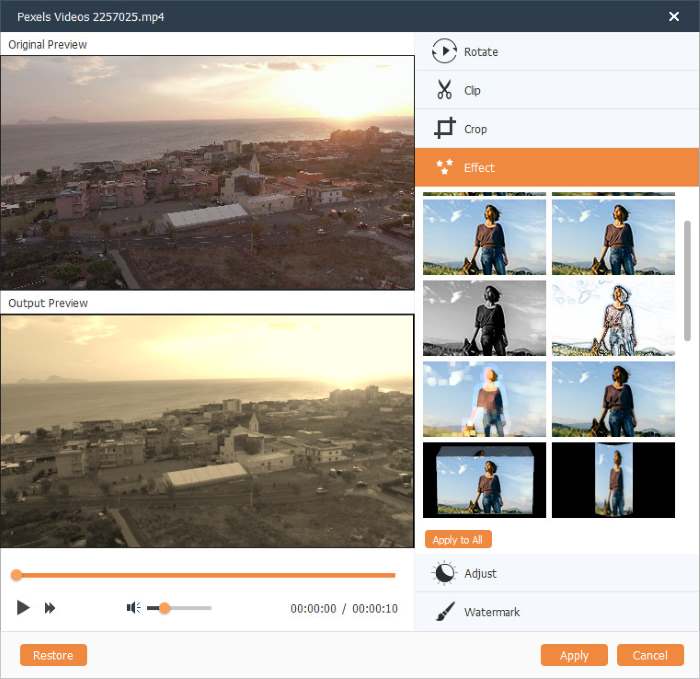Click the Clip scissors icon
Screen dimensions: 700x679
[444, 90]
